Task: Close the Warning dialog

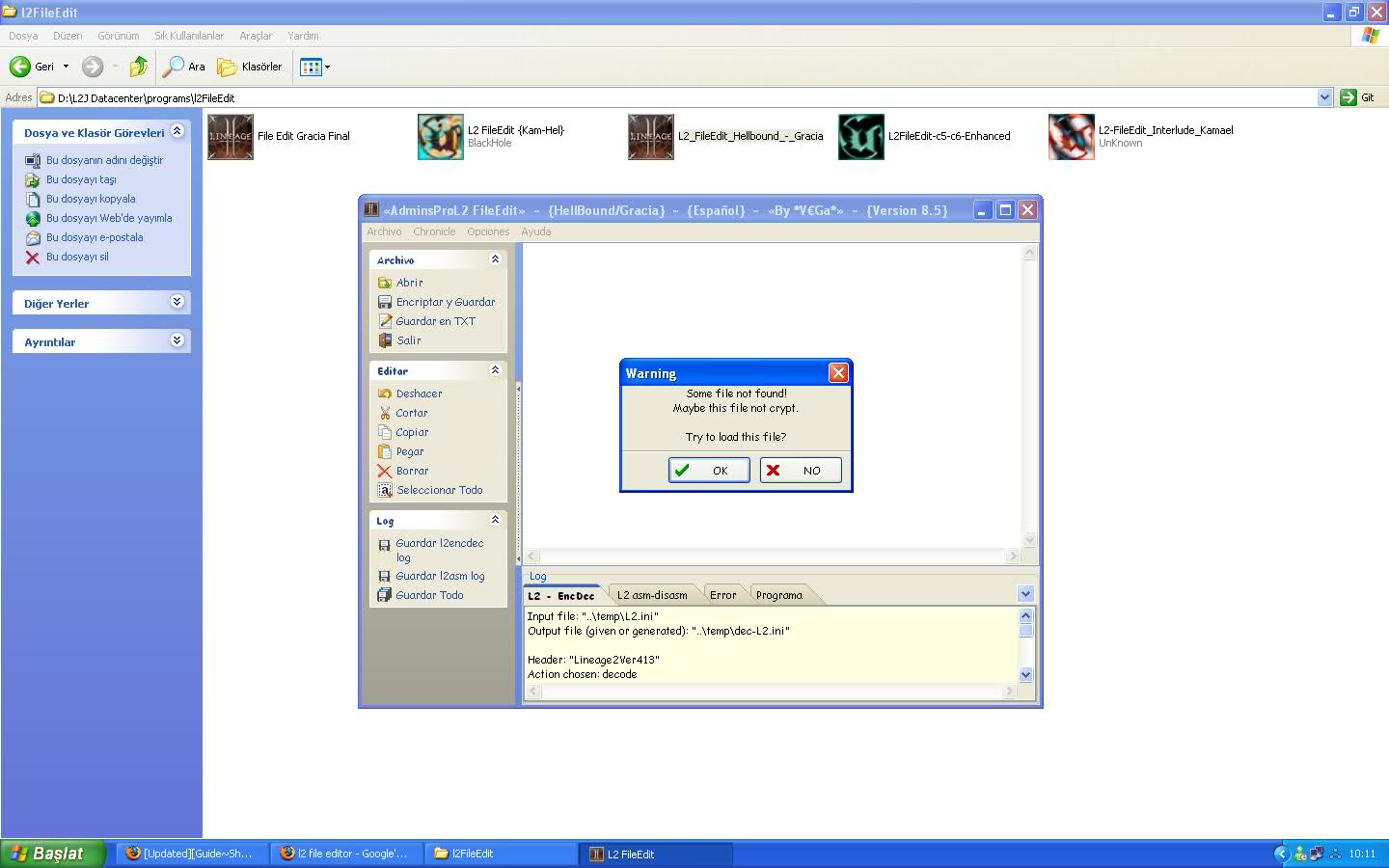Action: pos(838,372)
